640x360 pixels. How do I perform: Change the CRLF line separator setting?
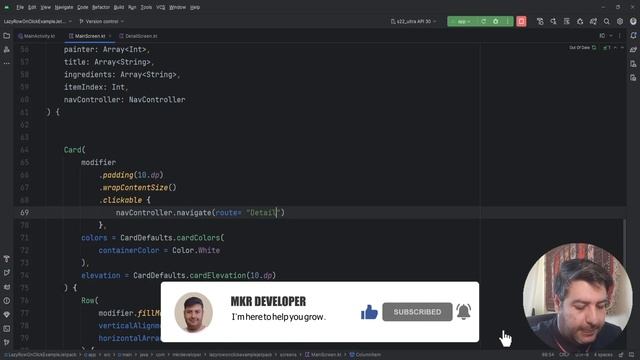click(564, 355)
